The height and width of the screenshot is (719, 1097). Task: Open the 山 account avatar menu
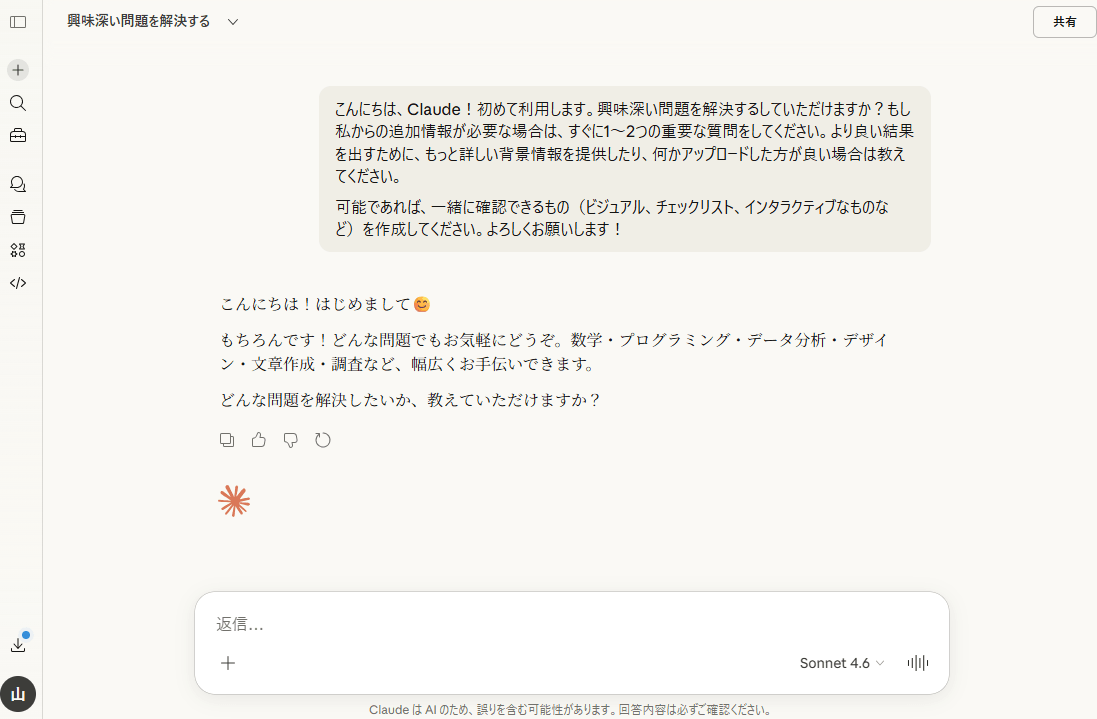(x=17, y=693)
